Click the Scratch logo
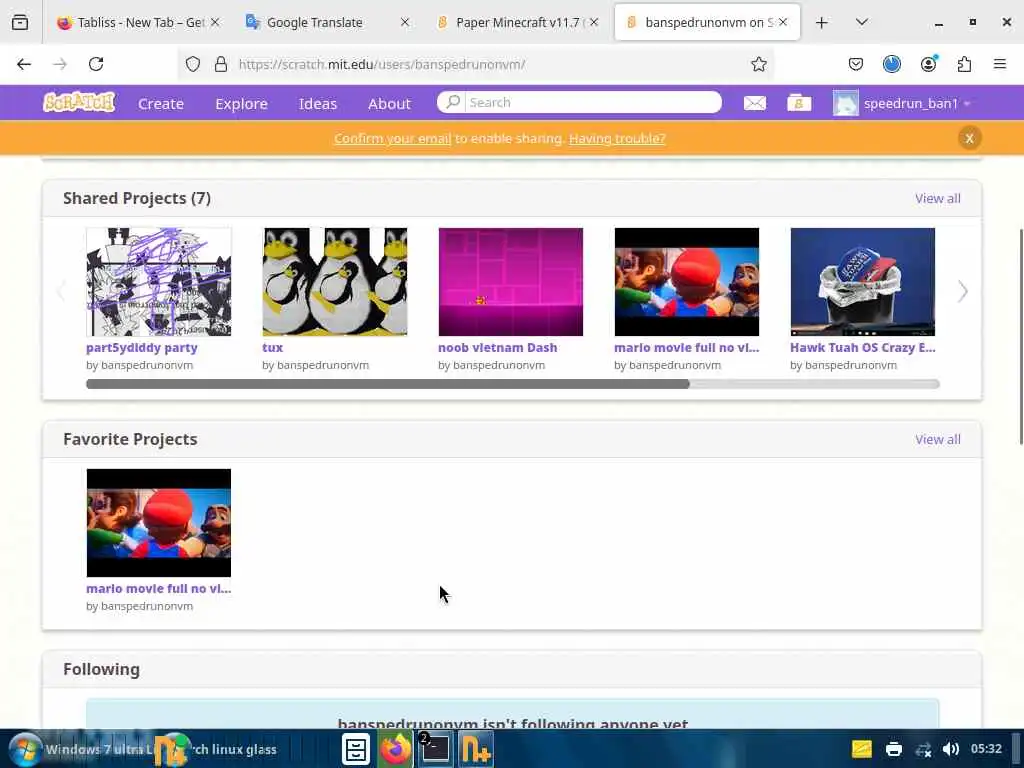 [x=79, y=103]
